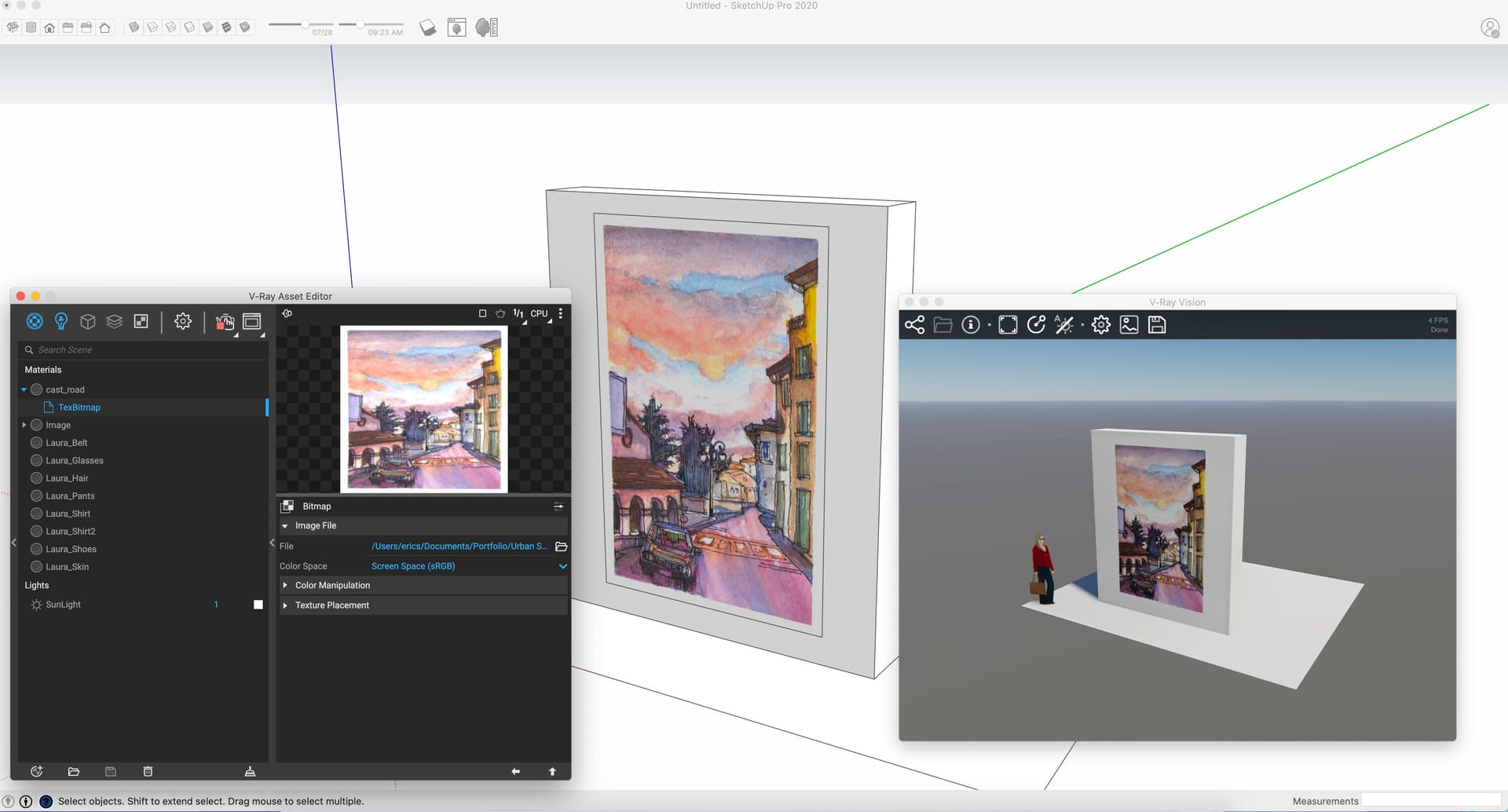1508x812 pixels.
Task: Click the save disk icon in V-Ray Vision
Action: 1157,325
